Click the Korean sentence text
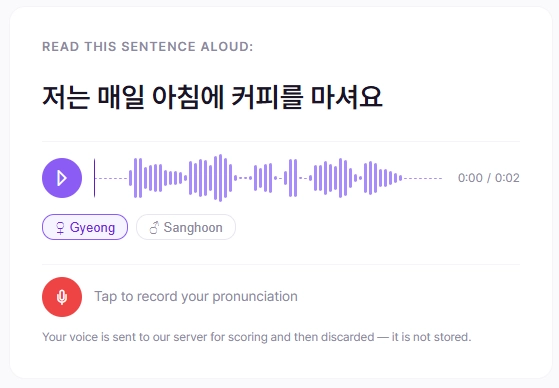This screenshot has height=388, width=559. click(212, 97)
